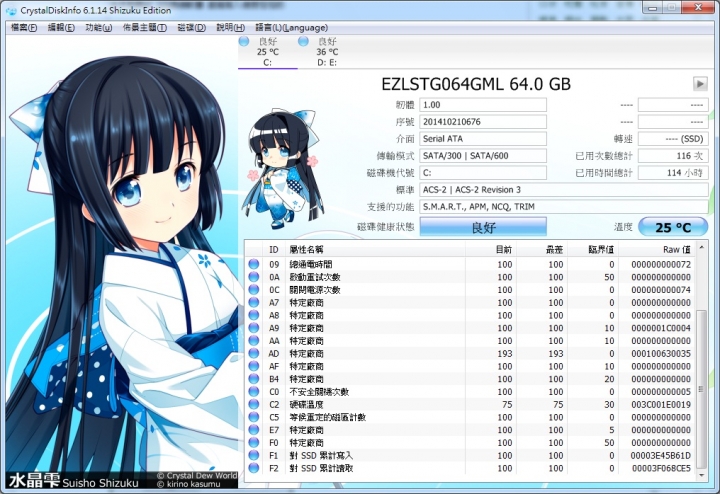The image size is (720, 494).
Task: Click the interface field Serial ATA
Action: (x=483, y=139)
